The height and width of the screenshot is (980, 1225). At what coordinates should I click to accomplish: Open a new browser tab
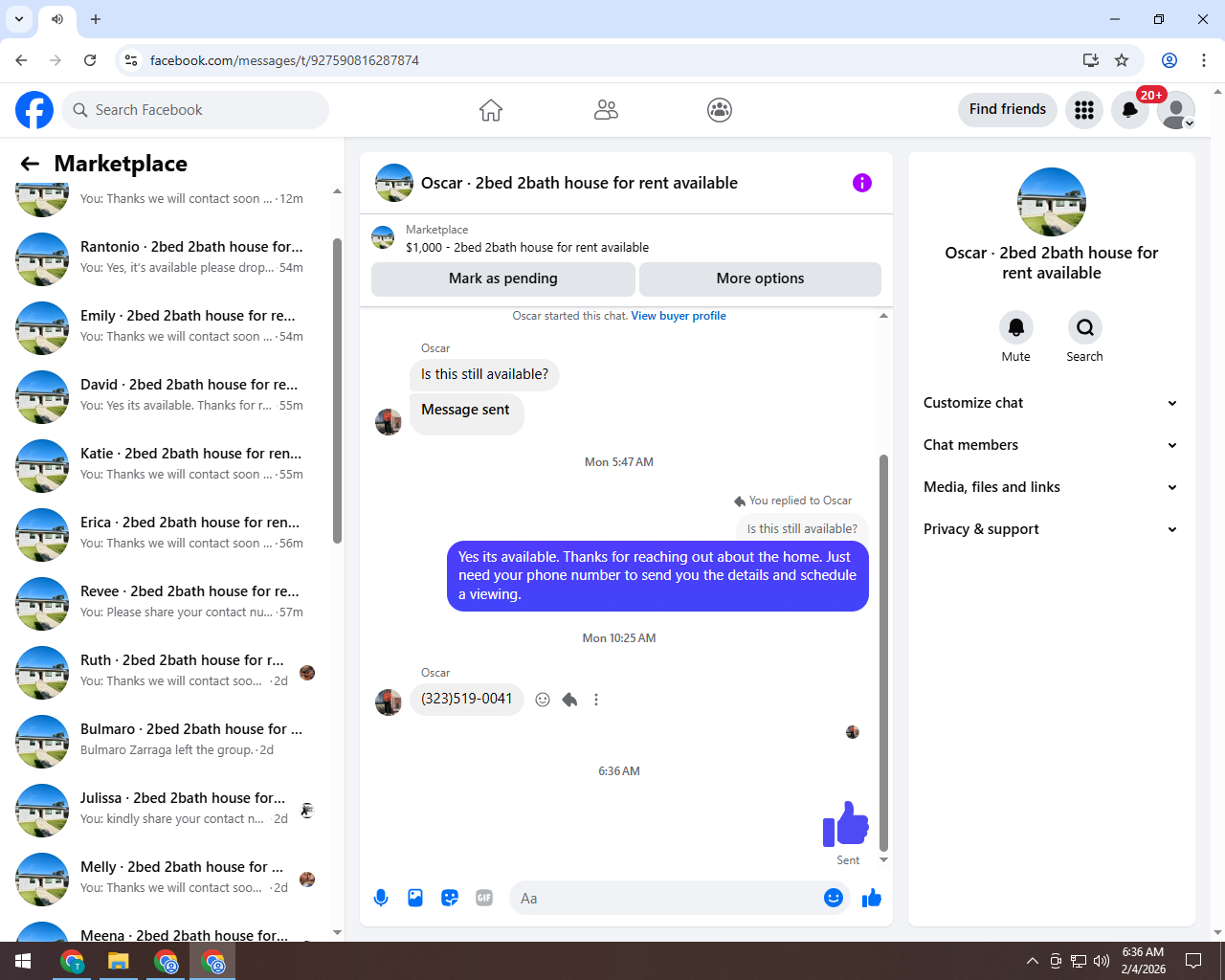click(96, 19)
